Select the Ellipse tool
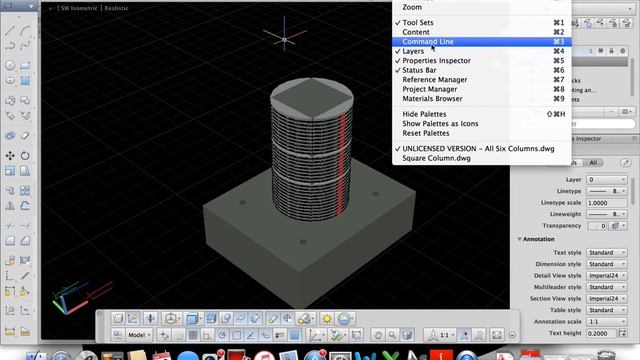640x360 pixels. click(10, 81)
